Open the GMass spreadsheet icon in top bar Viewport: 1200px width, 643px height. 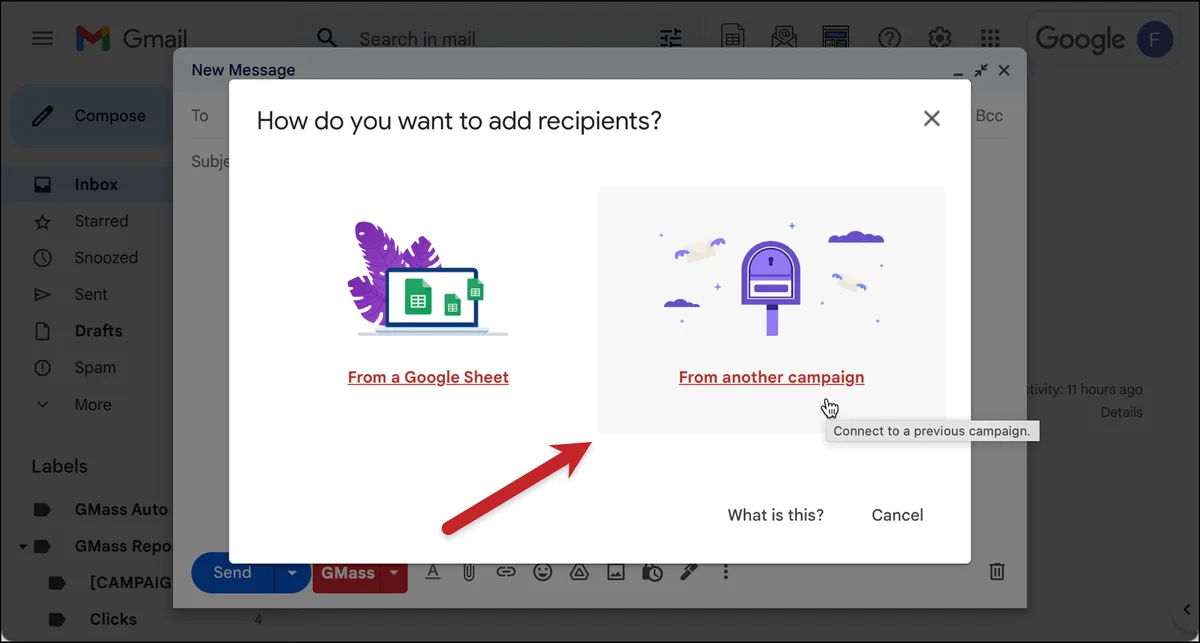[x=733, y=39]
